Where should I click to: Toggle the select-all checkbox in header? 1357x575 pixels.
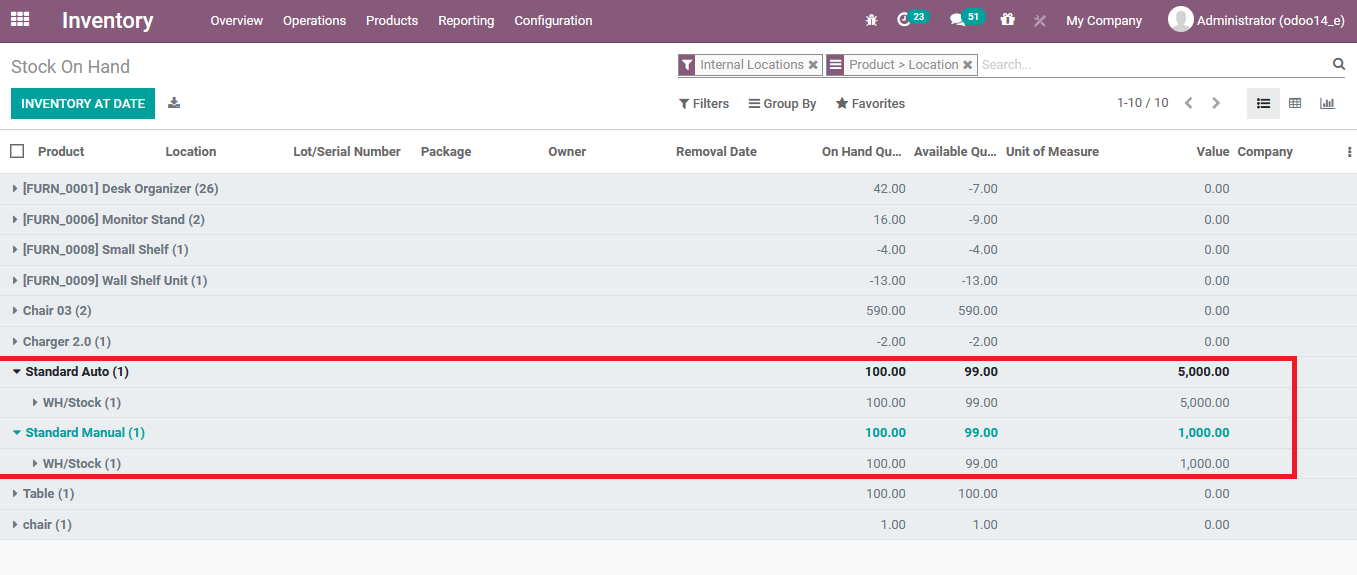pyautogui.click(x=17, y=151)
